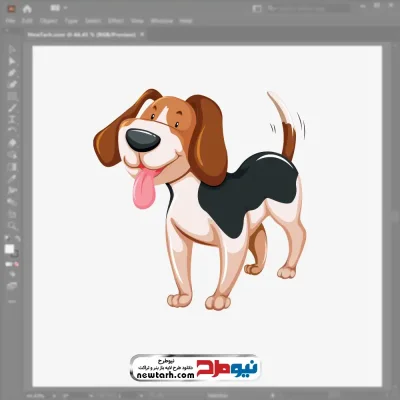Image resolution: width=400 pixels, height=400 pixels.
Task: Click the Home icon
Action: tap(27, 9)
